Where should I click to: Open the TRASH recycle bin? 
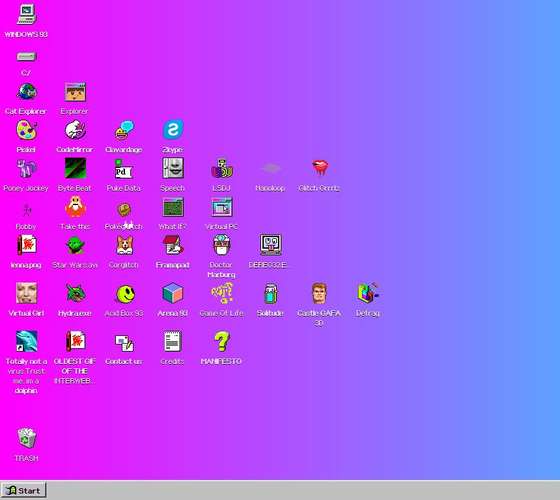coord(26,438)
